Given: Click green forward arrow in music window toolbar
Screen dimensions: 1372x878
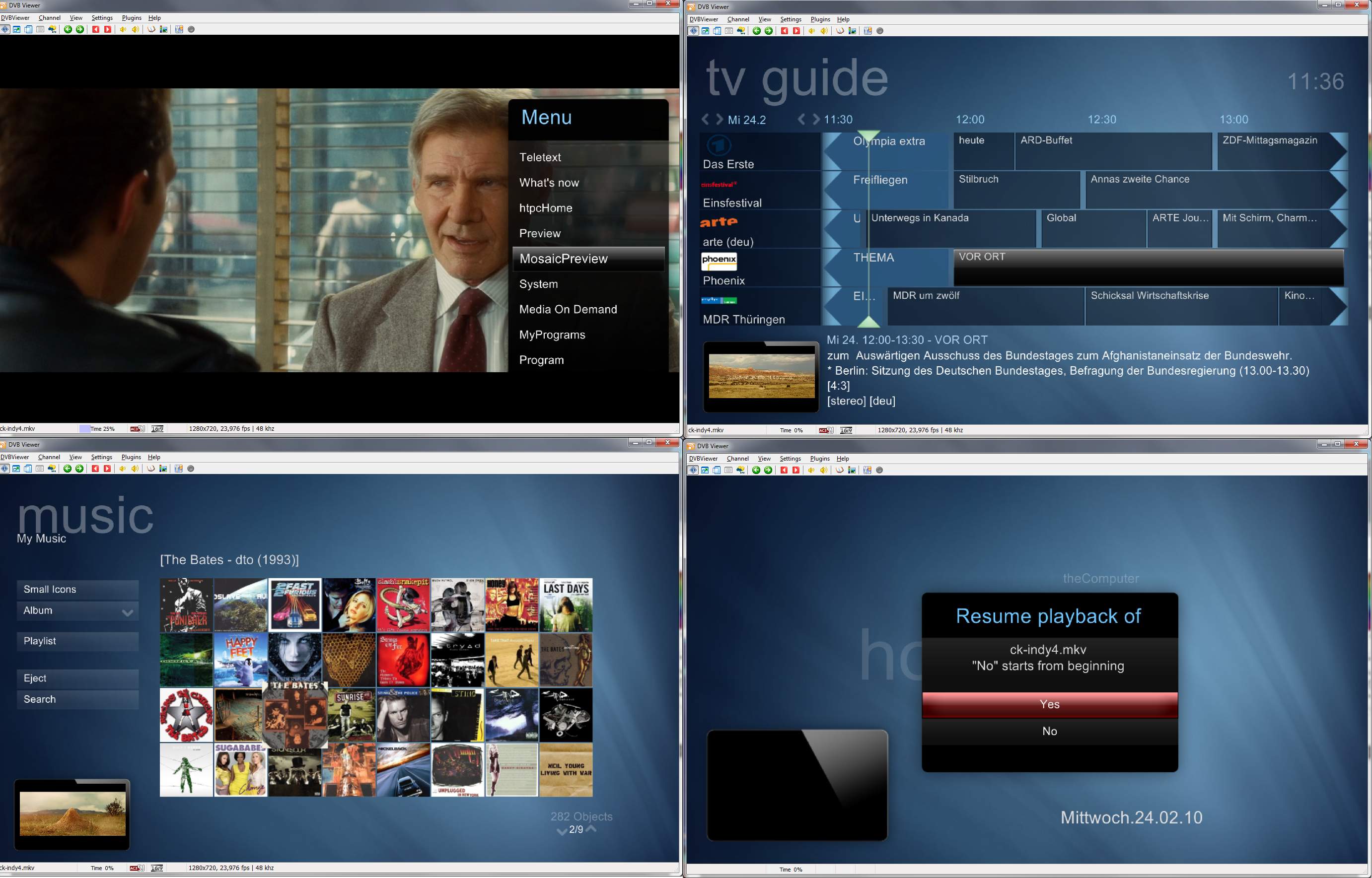Looking at the screenshot, I should click(x=79, y=469).
